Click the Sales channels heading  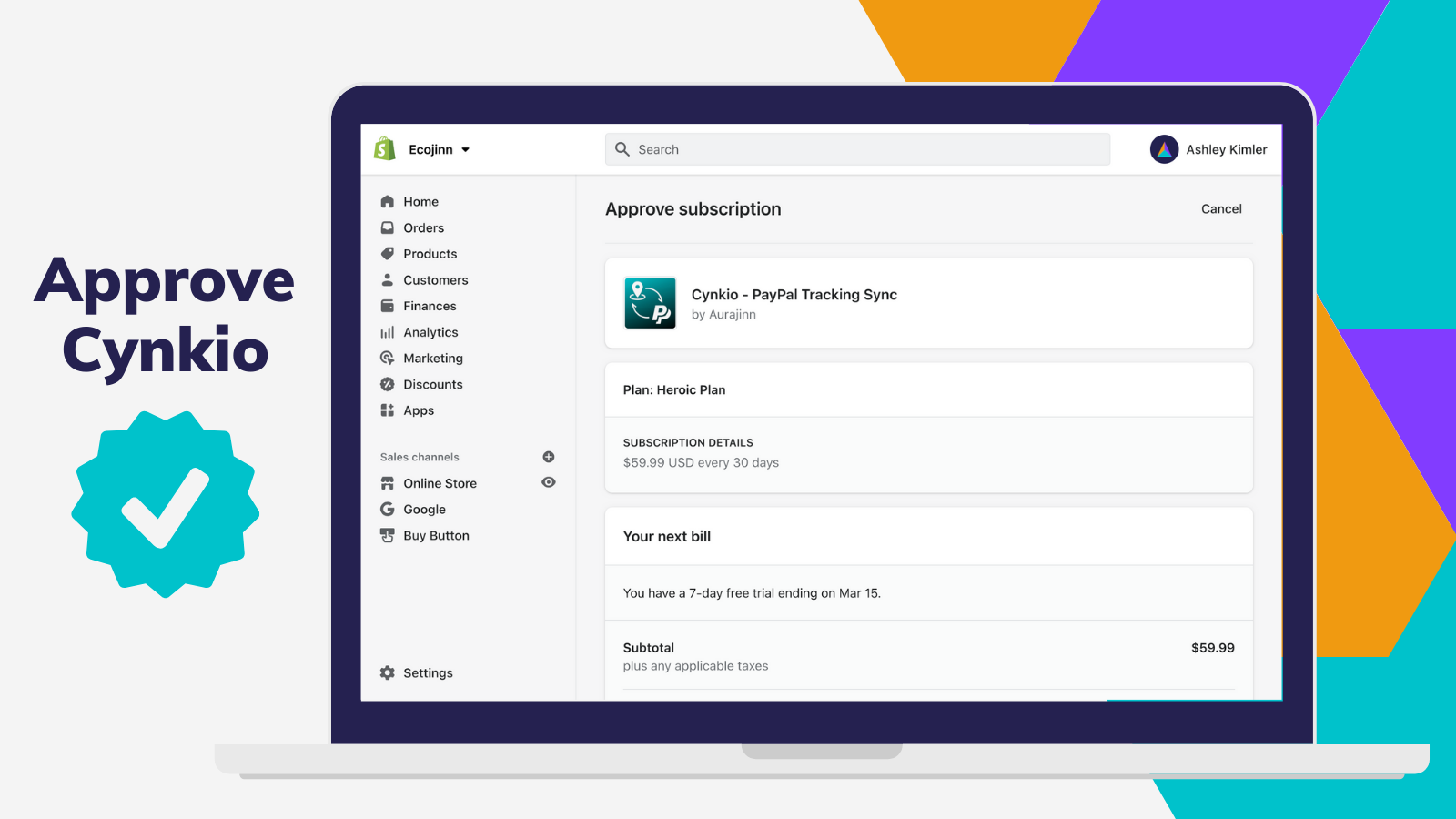click(420, 457)
